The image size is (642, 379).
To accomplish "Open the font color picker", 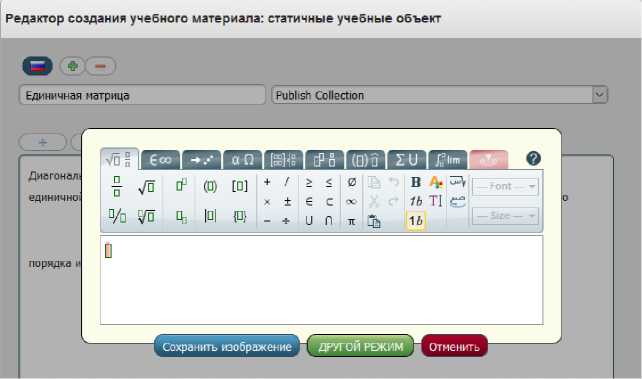I will pyautogui.click(x=436, y=182).
